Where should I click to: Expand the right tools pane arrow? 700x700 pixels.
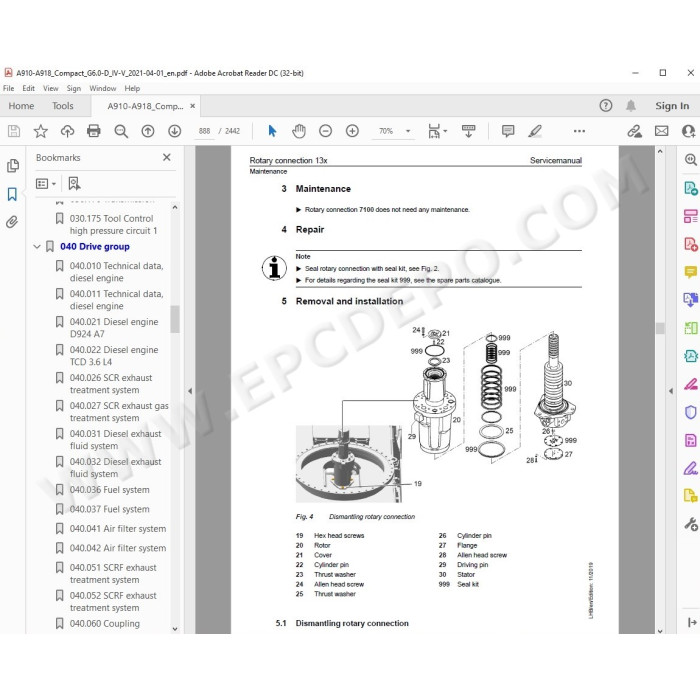(x=671, y=391)
